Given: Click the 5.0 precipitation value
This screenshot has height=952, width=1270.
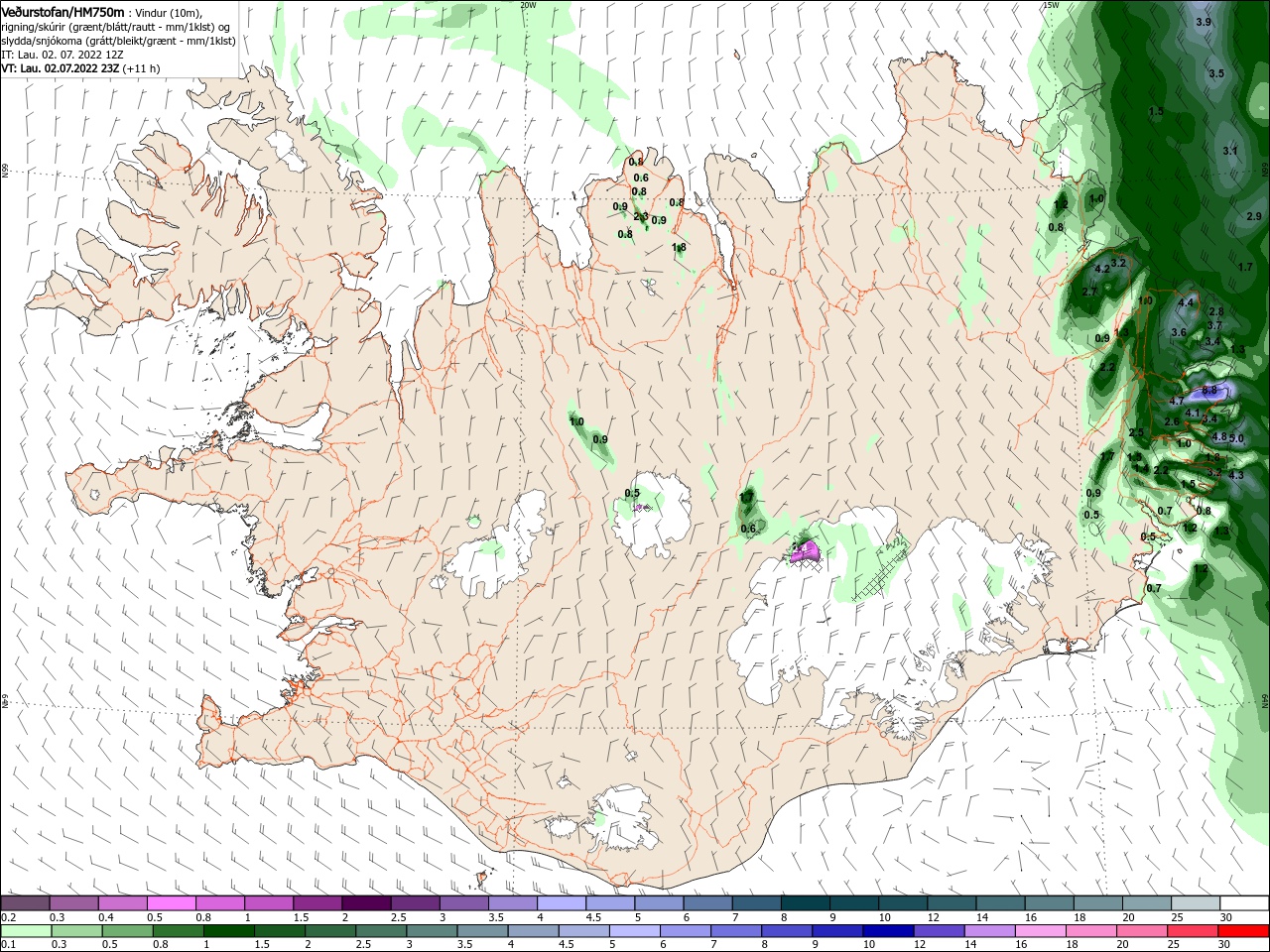Looking at the screenshot, I should [1236, 437].
